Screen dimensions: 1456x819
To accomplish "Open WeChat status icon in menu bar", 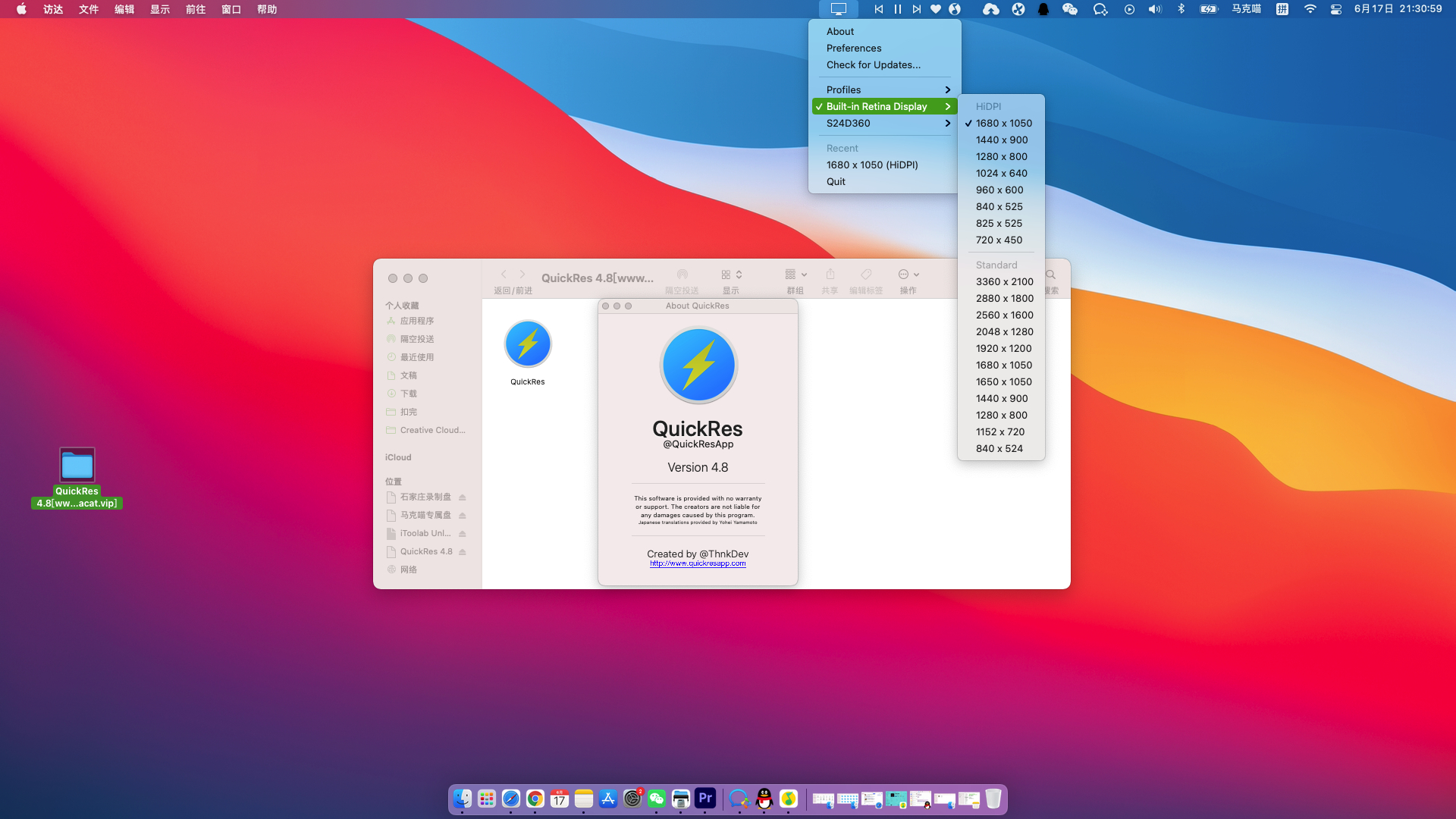I will [x=1070, y=9].
